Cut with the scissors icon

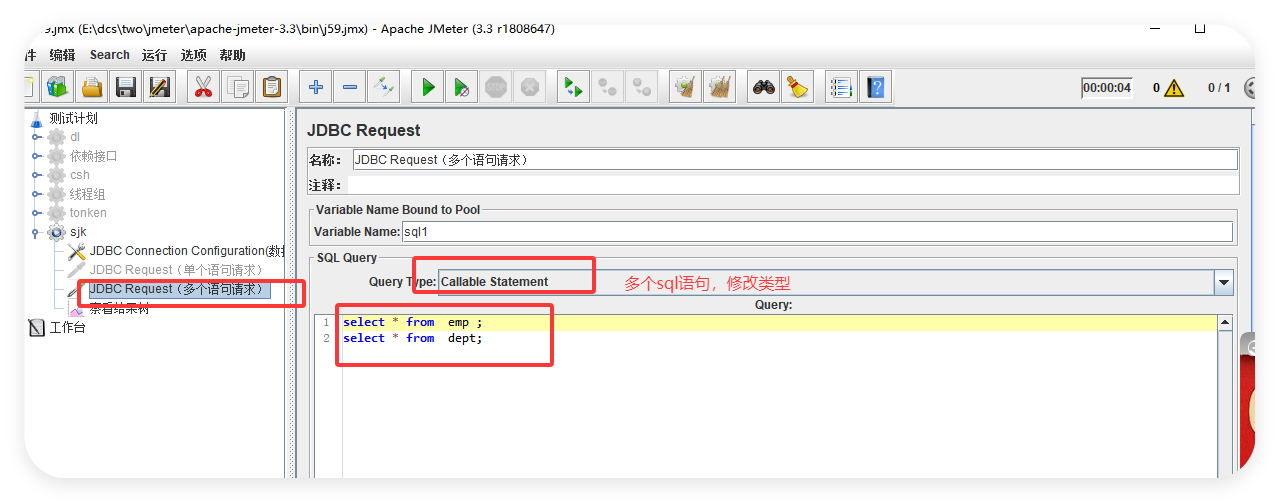point(203,87)
